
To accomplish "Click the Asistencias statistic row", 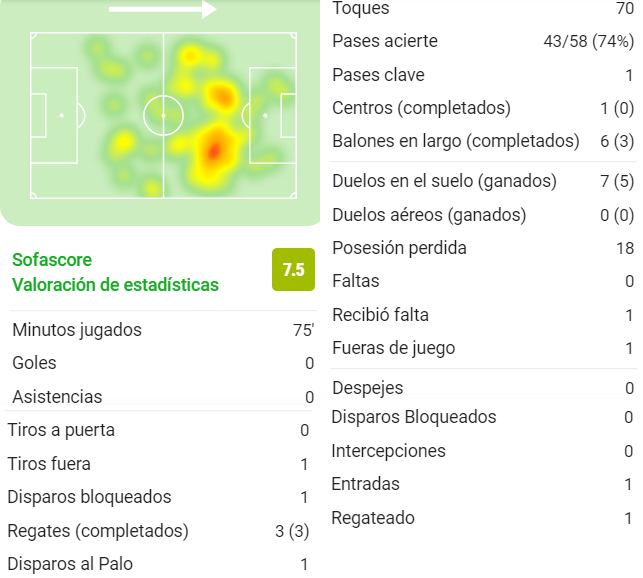I will [163, 397].
